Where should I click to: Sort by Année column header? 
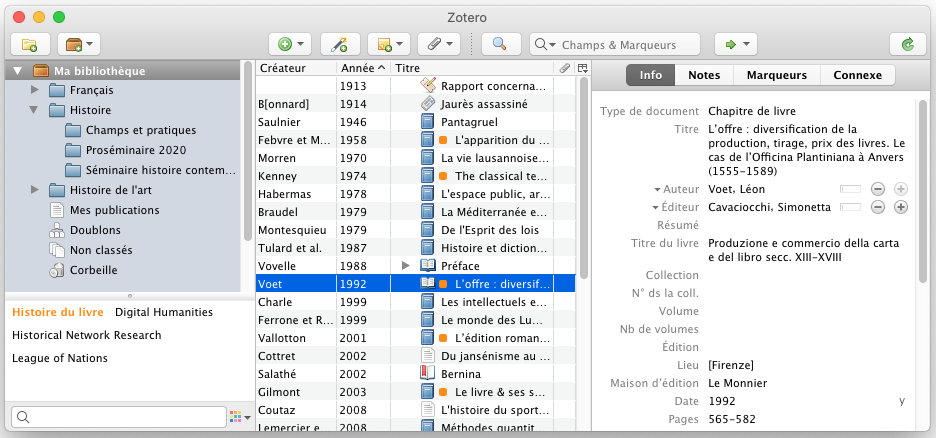click(x=363, y=68)
